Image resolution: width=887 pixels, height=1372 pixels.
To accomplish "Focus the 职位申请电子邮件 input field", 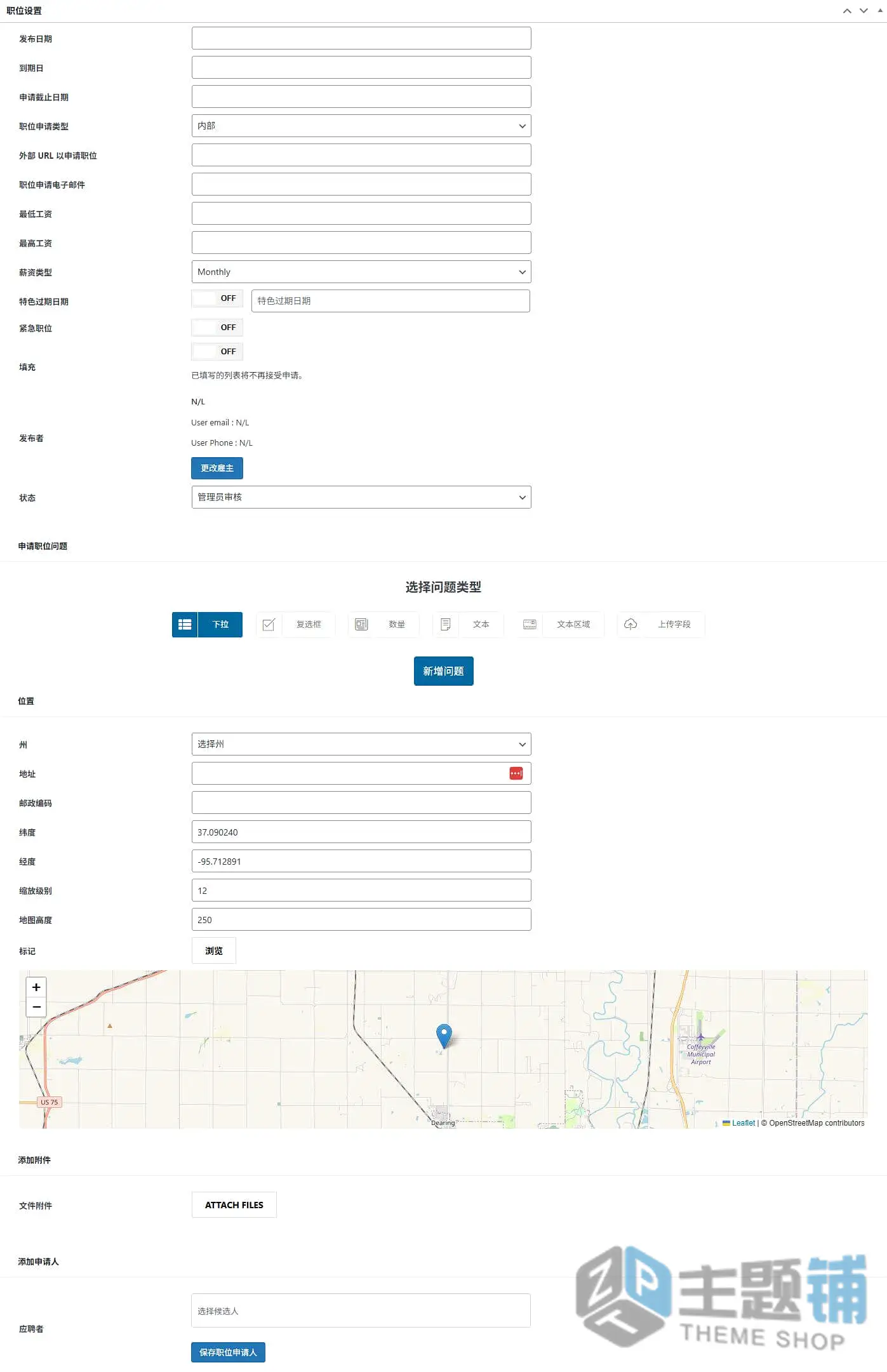I will (361, 184).
